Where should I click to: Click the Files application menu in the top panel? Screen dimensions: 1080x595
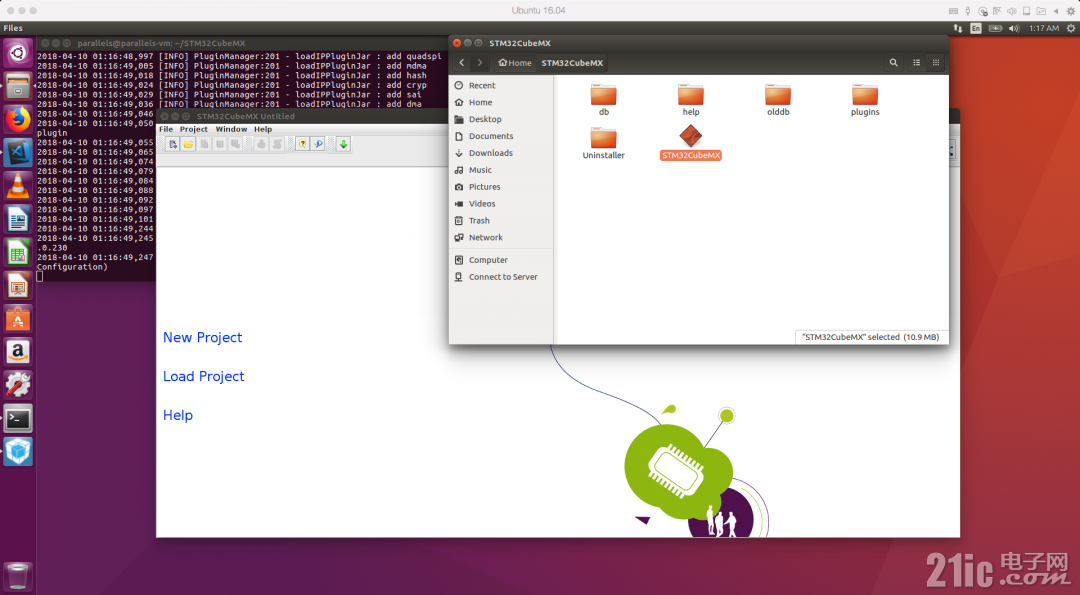pyautogui.click(x=13, y=28)
